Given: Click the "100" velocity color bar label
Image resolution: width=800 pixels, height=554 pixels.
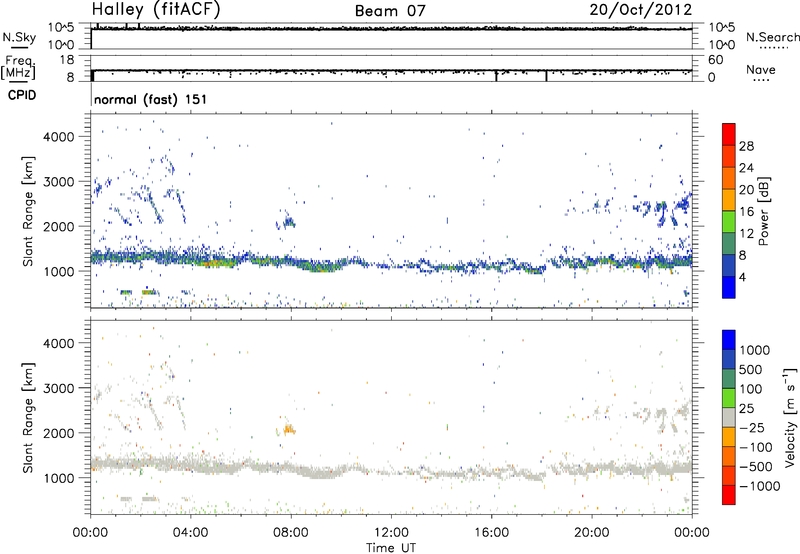Looking at the screenshot, I should tap(751, 389).
